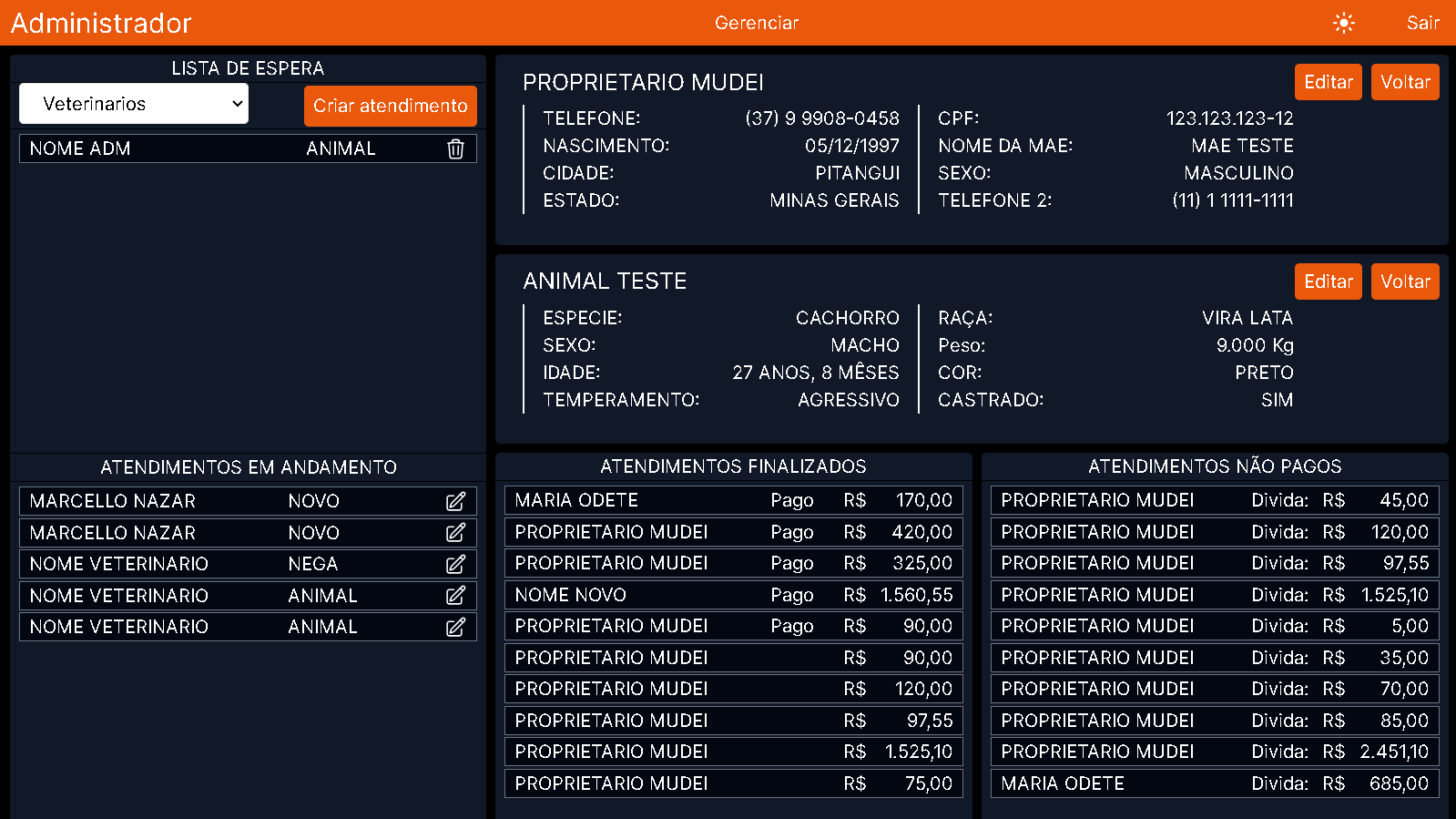Edit the fourth in-progress ANIMAL appointment row
Image resolution: width=1456 pixels, height=819 pixels.
click(455, 596)
